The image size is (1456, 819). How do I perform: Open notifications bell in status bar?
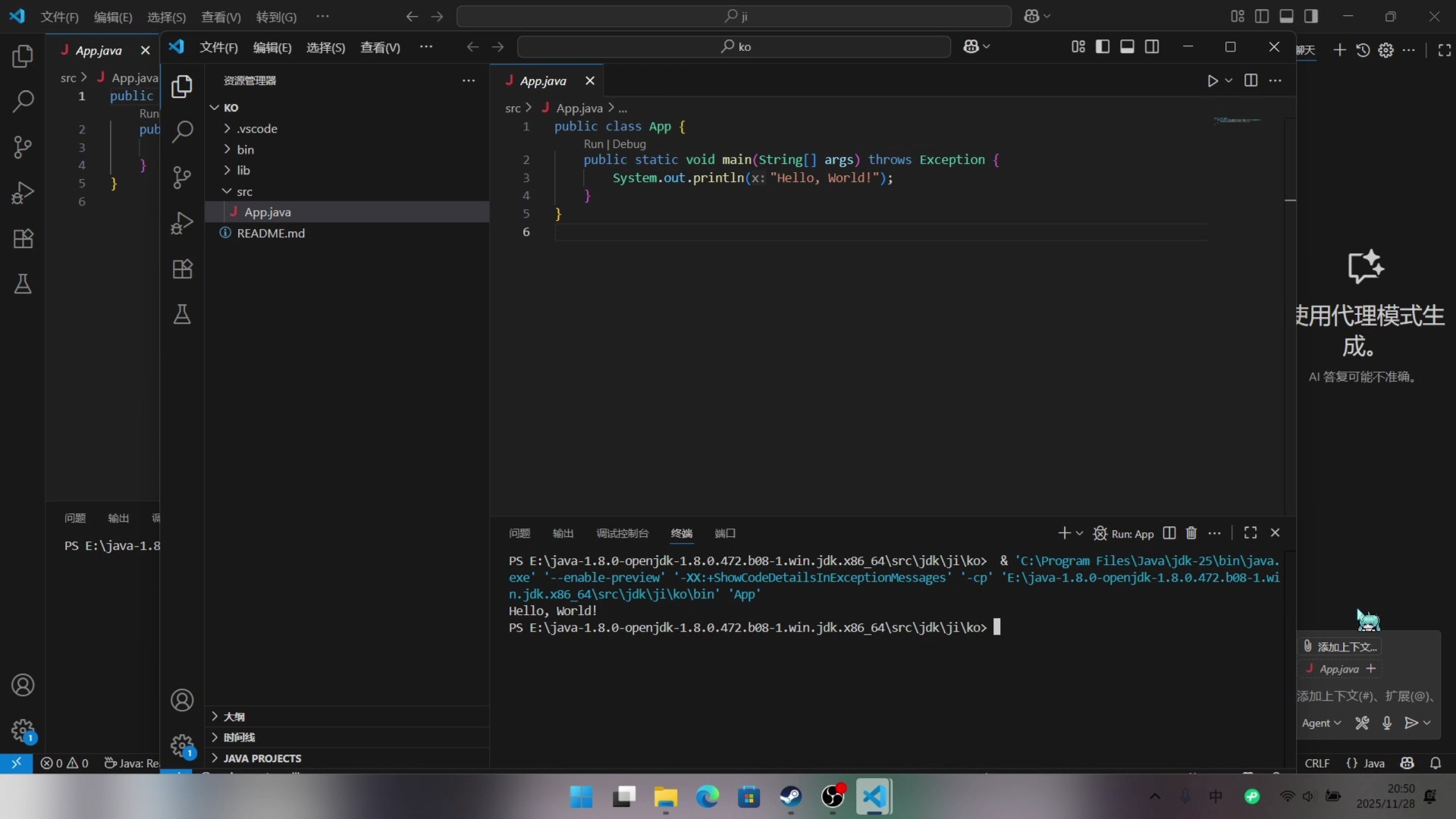tap(1436, 764)
